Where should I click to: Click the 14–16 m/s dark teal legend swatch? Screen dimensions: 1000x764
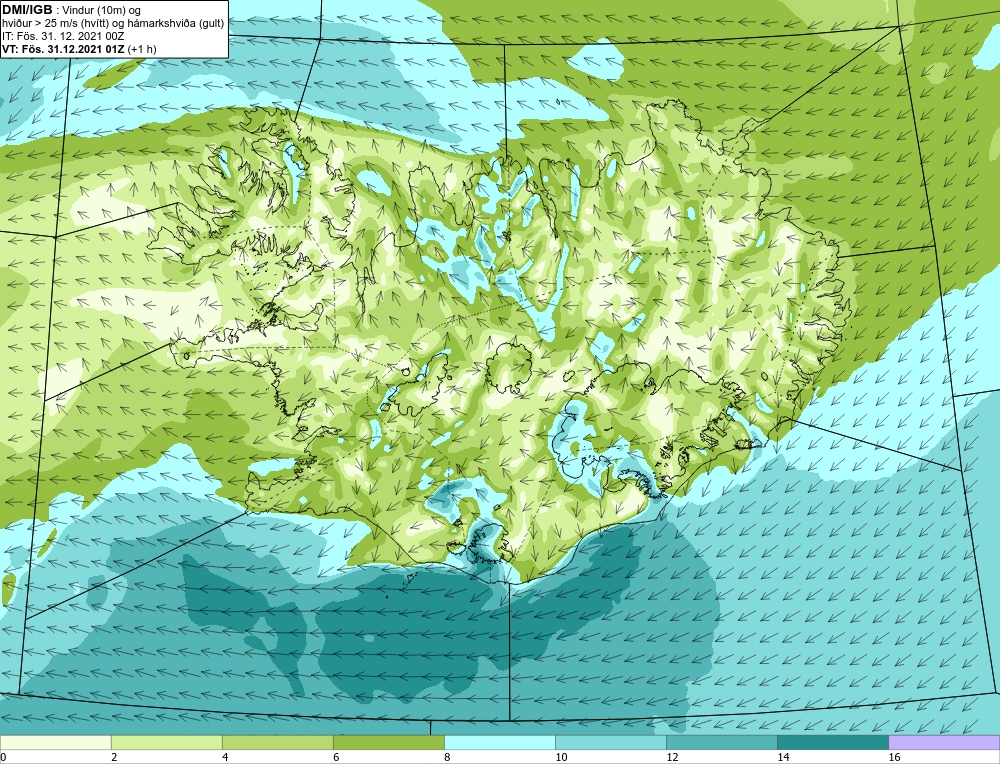click(832, 742)
